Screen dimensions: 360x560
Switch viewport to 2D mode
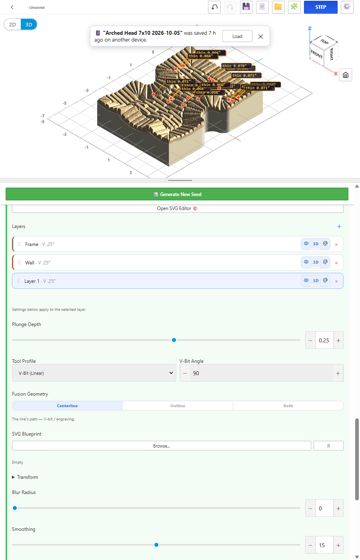tap(12, 25)
